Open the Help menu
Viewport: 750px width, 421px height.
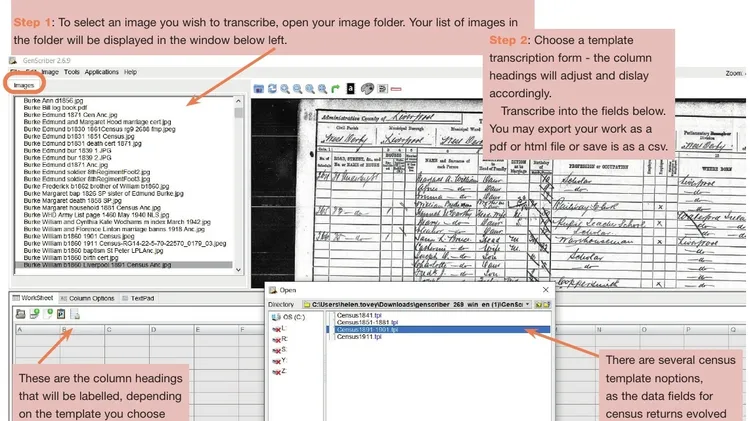click(x=130, y=72)
